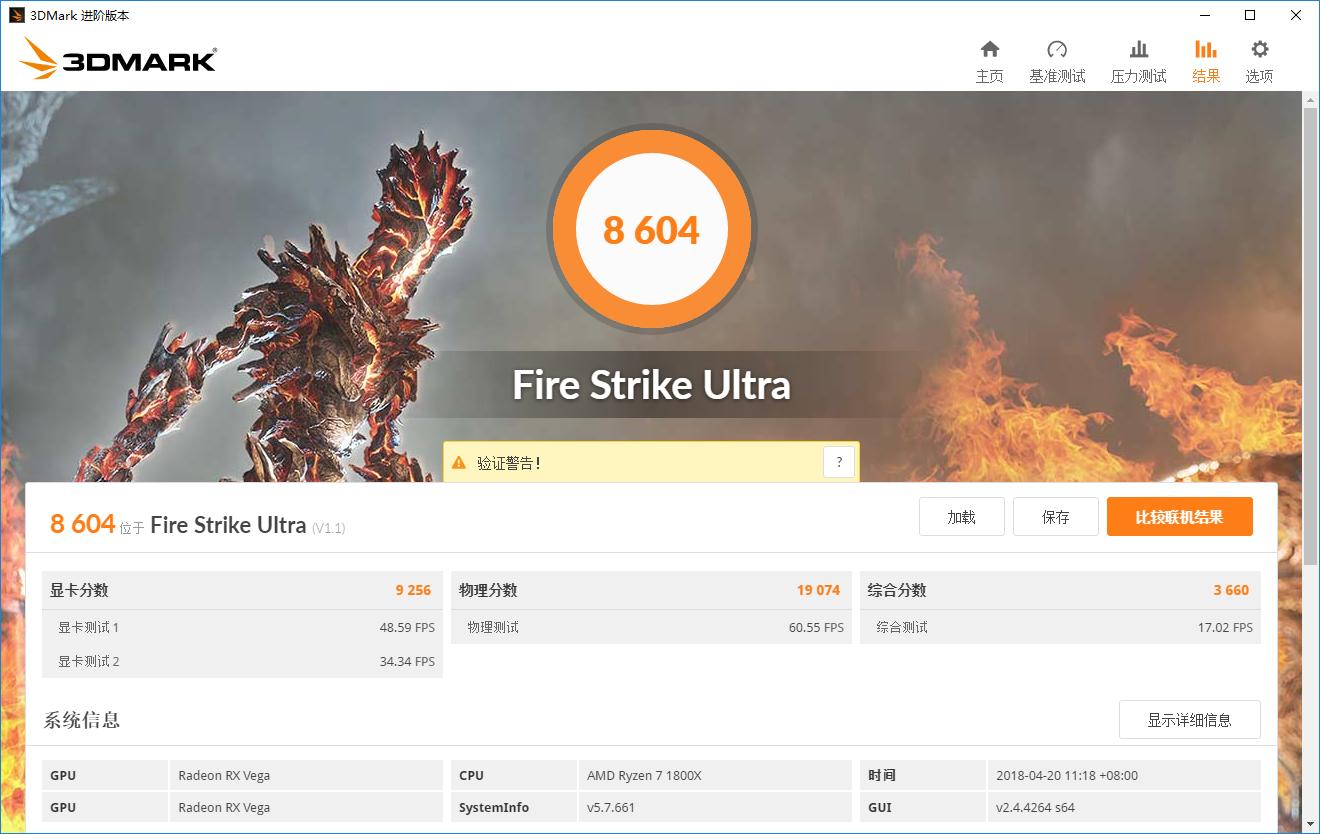Click the scrollbar down arrow
This screenshot has height=834, width=1320.
point(1310,824)
